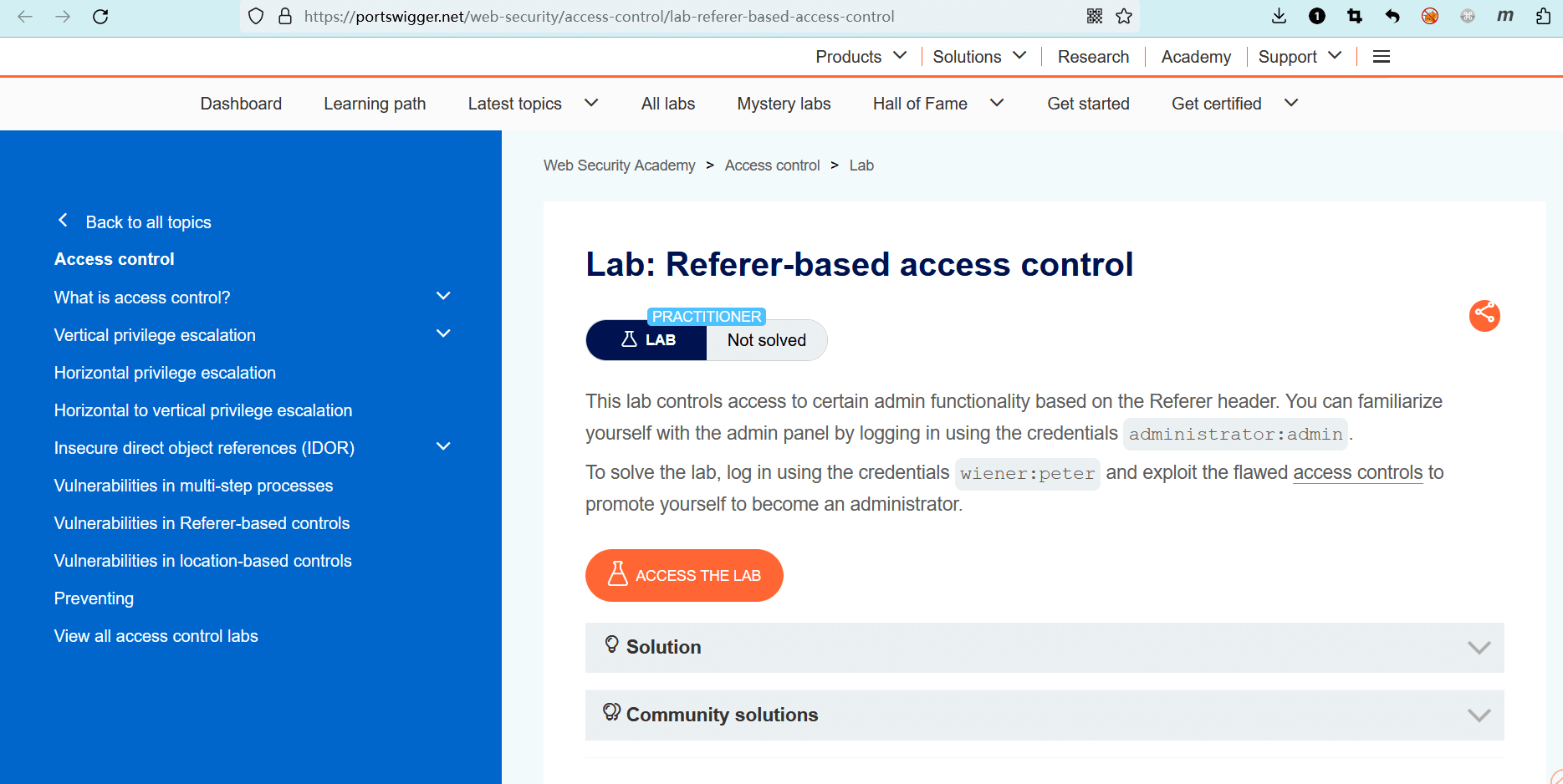Expand the Community solutions section

pyautogui.click(x=1044, y=715)
